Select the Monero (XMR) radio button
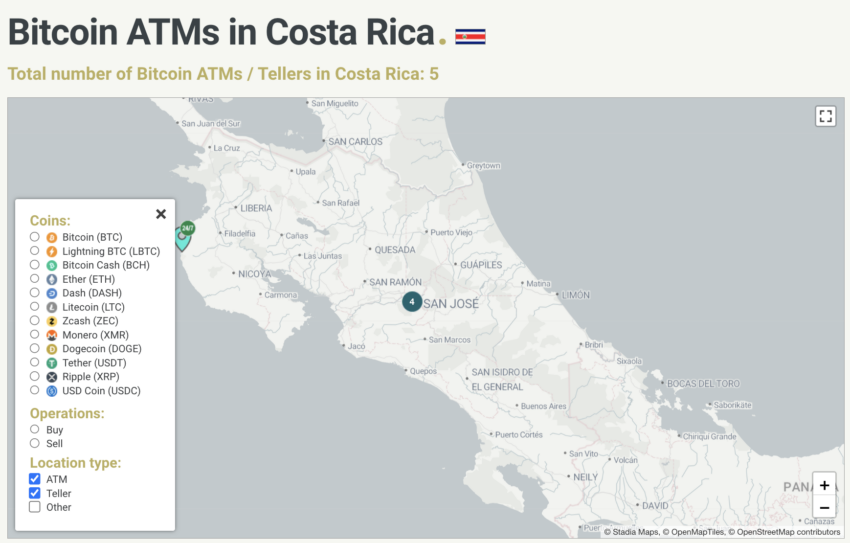850x543 pixels. (x=35, y=334)
